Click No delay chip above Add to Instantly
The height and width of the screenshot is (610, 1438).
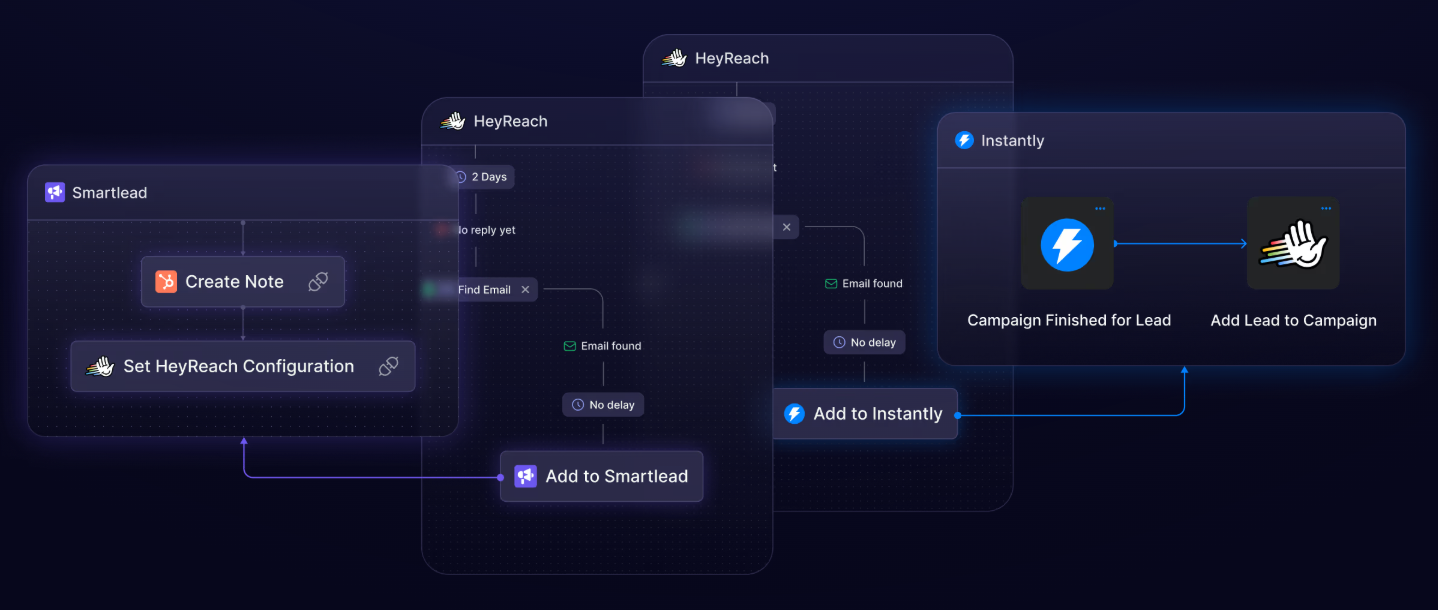point(865,343)
